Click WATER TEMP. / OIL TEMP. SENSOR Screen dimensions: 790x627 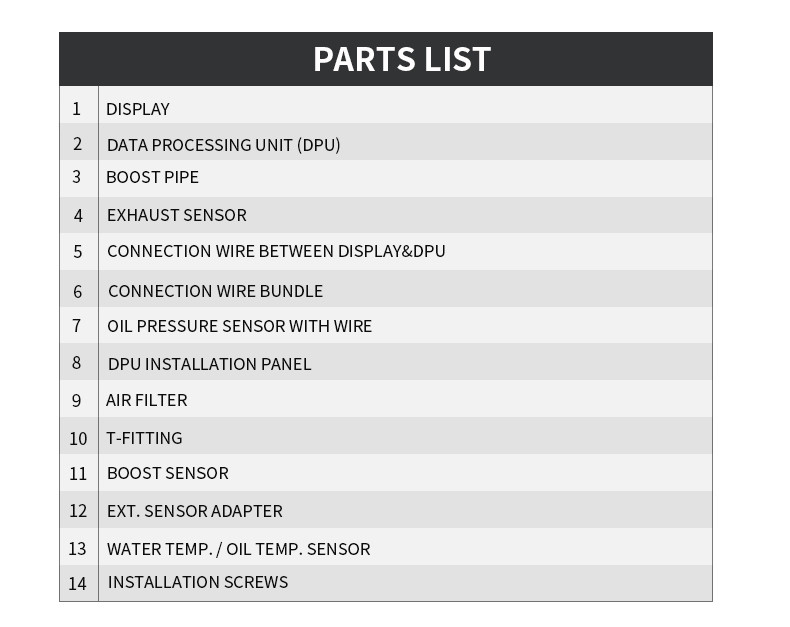[238, 549]
